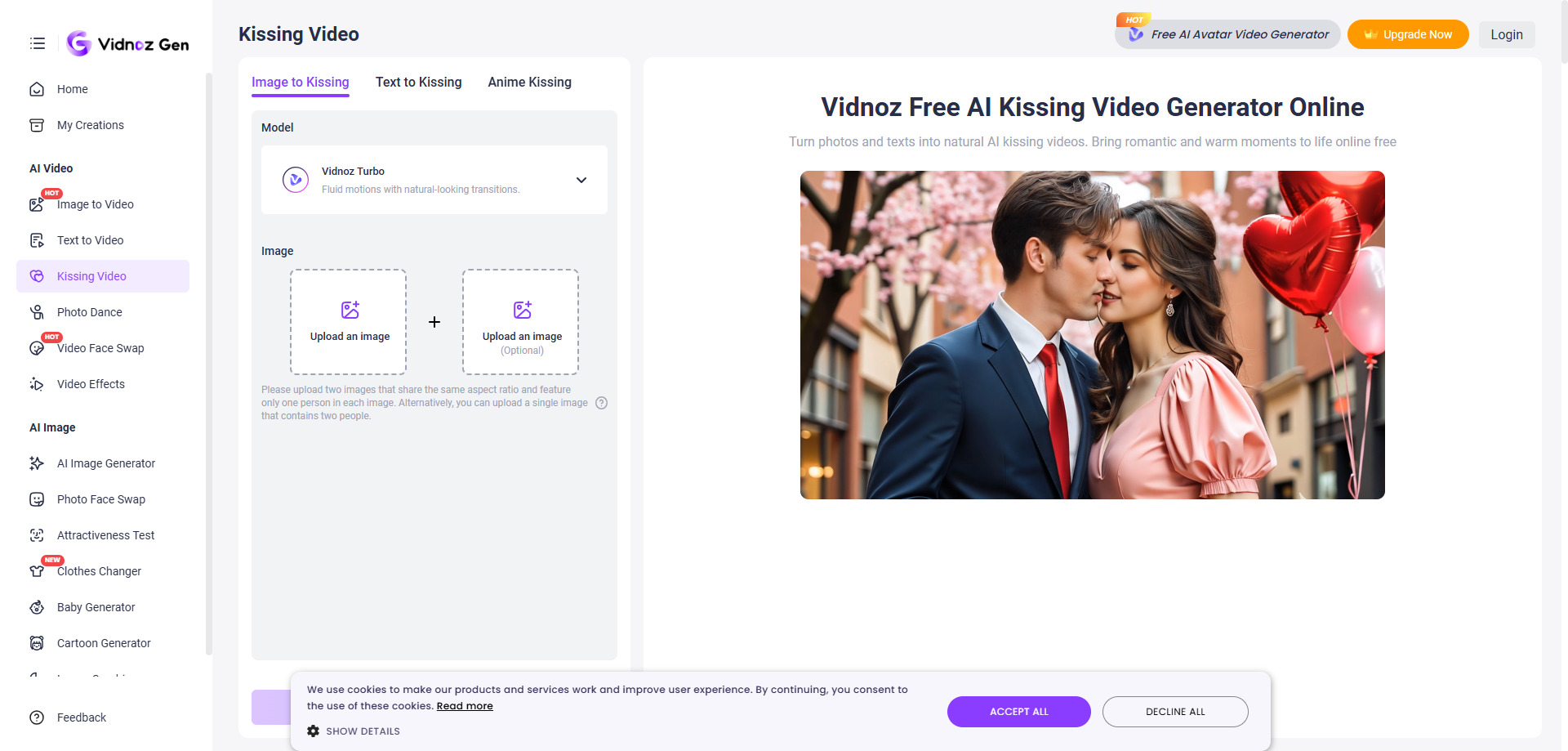Screen dimensions: 1568x751
Task: Open Attractiveness Test page
Action: (x=103, y=535)
